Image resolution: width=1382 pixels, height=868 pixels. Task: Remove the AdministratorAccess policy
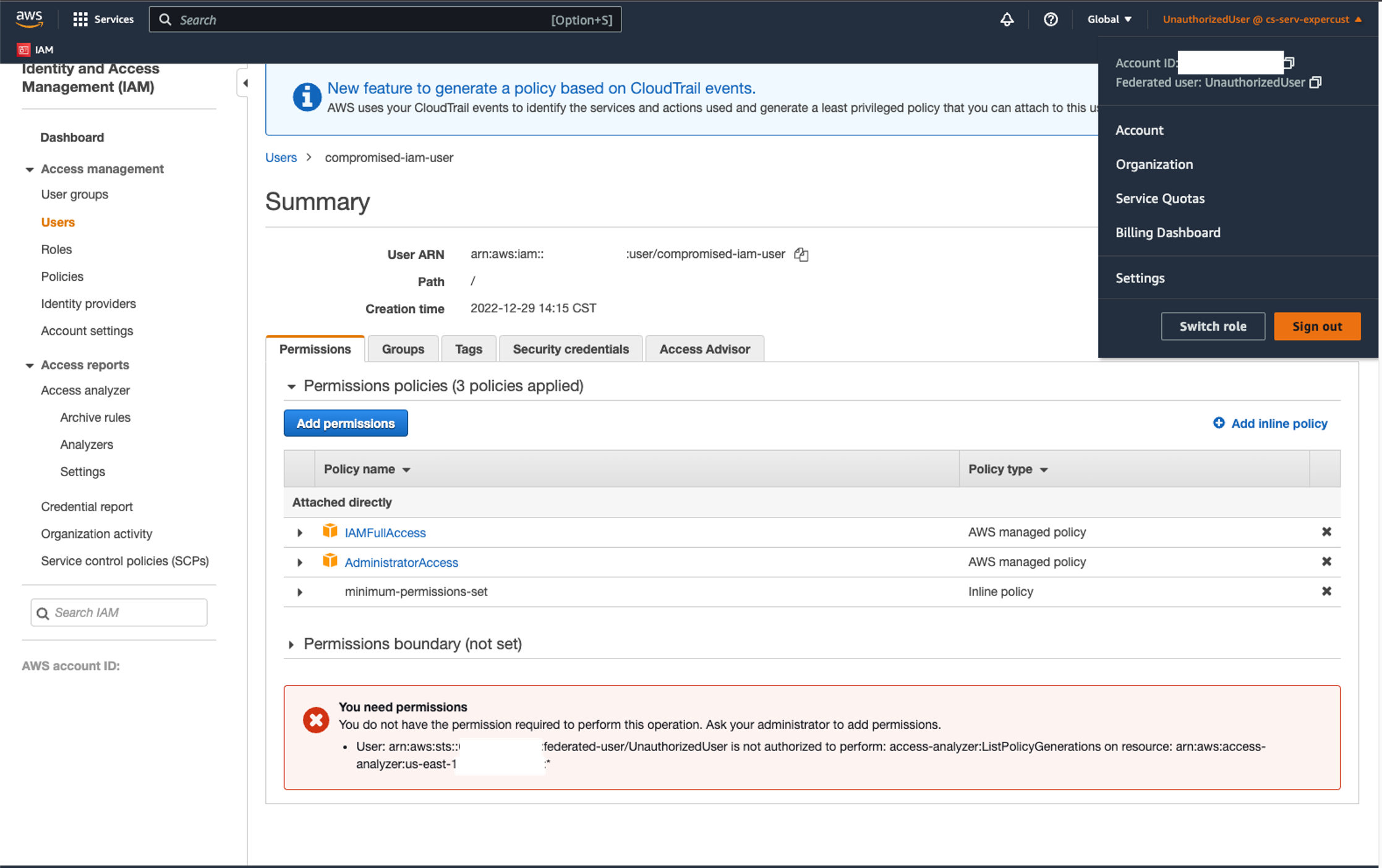click(x=1326, y=561)
